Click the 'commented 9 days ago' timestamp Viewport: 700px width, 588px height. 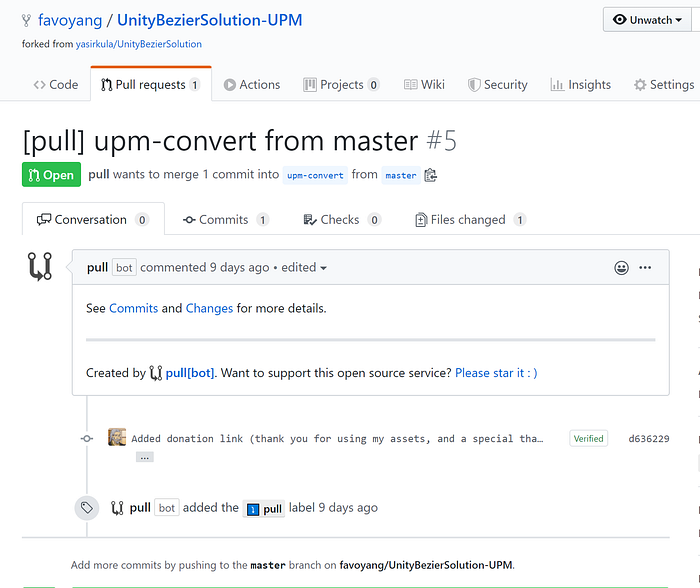[205, 267]
